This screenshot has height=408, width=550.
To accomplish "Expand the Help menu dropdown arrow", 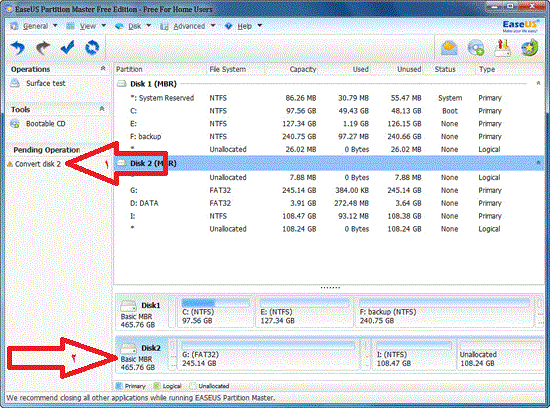I will click(x=260, y=26).
